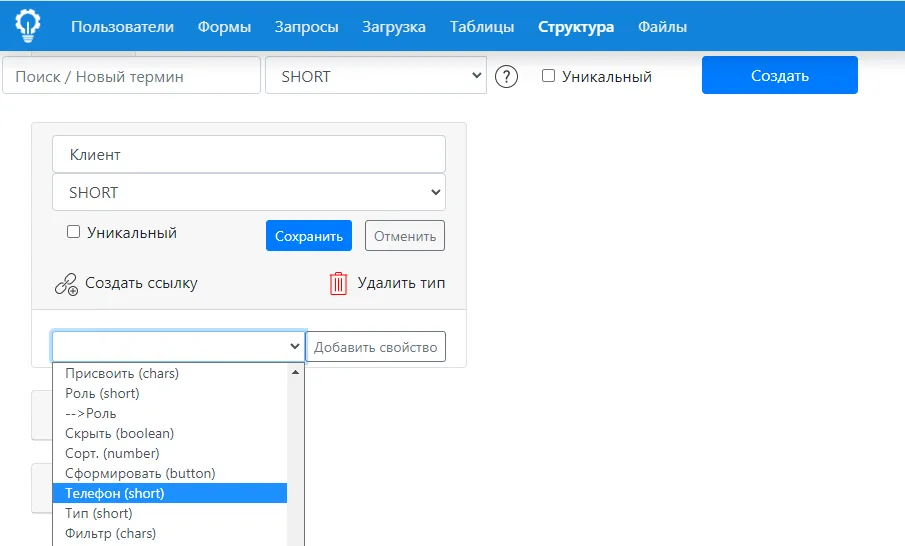Choose Присвоить (chars) option
Viewport: 905px width, 546px height.
point(170,373)
